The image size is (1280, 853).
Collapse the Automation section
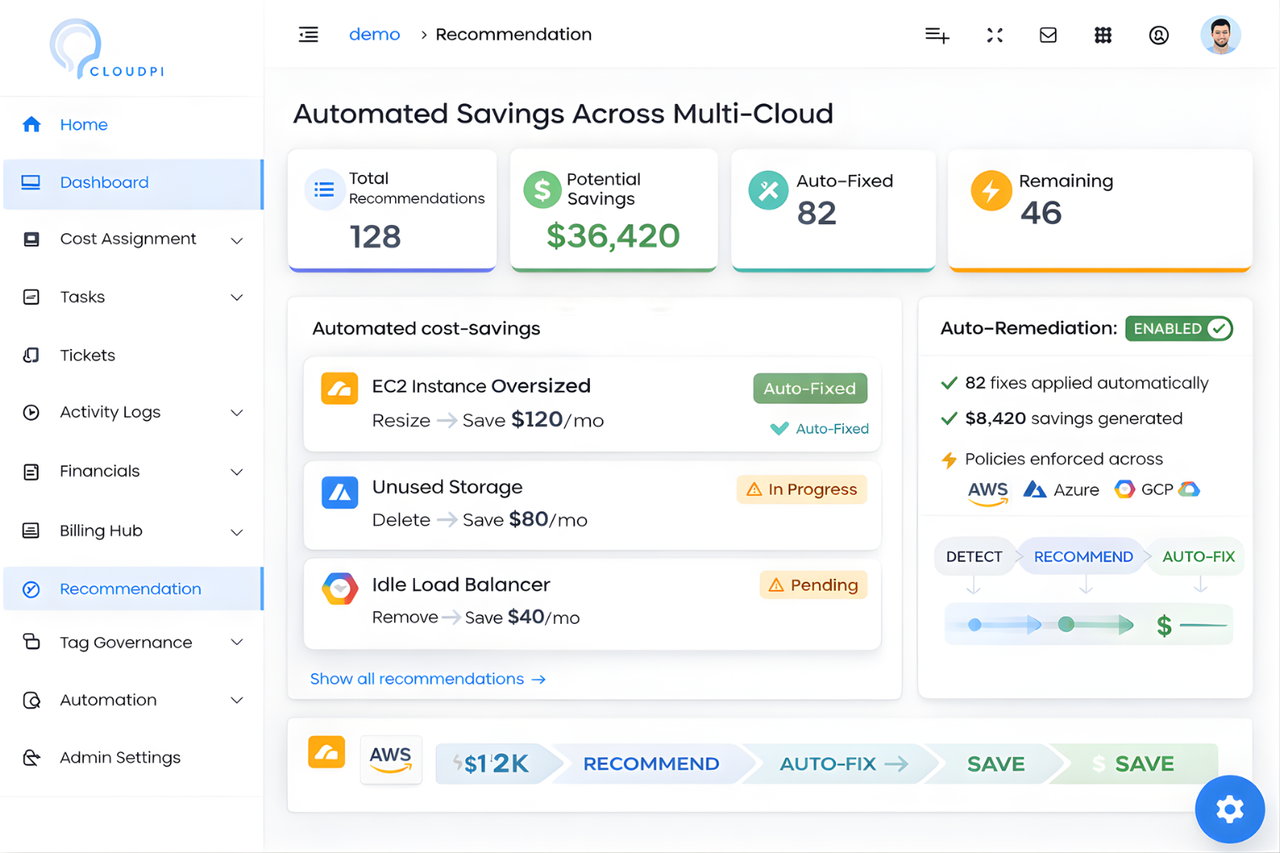coord(236,700)
